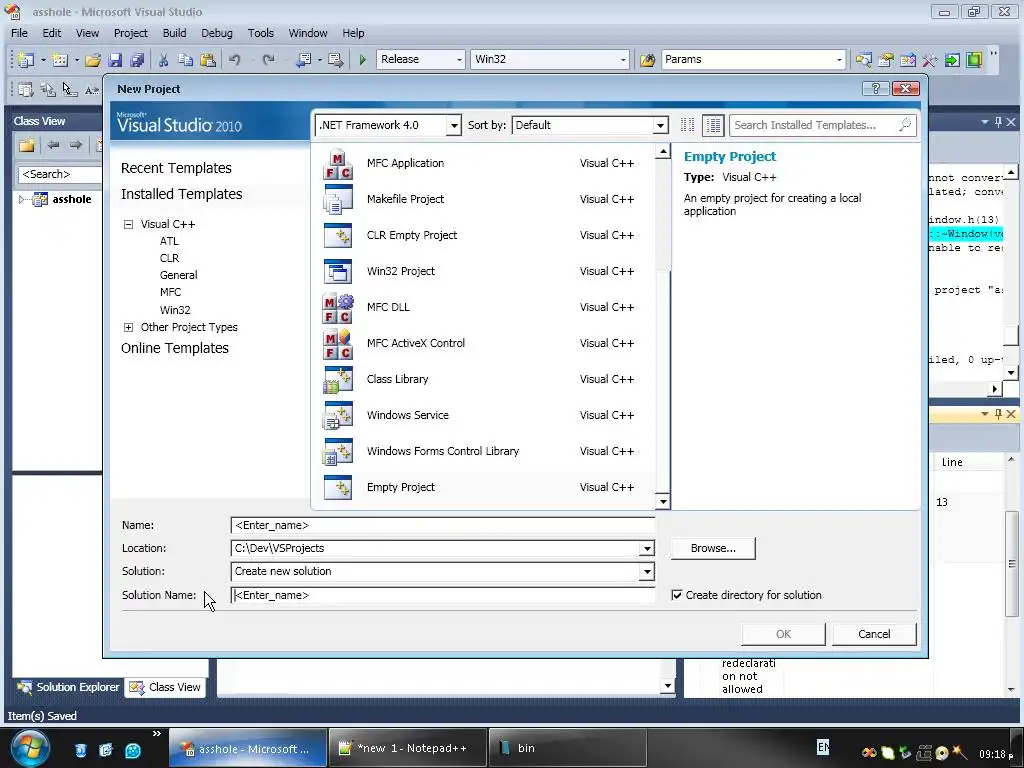The image size is (1024, 768).
Task: Click the Undo arrow icon
Action: [x=234, y=59]
